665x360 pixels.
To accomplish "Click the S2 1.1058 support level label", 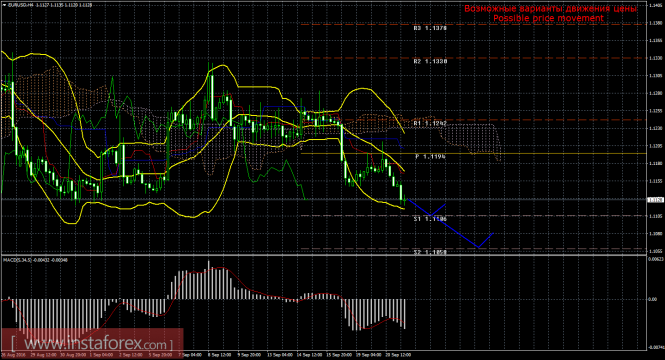I will pos(430,252).
